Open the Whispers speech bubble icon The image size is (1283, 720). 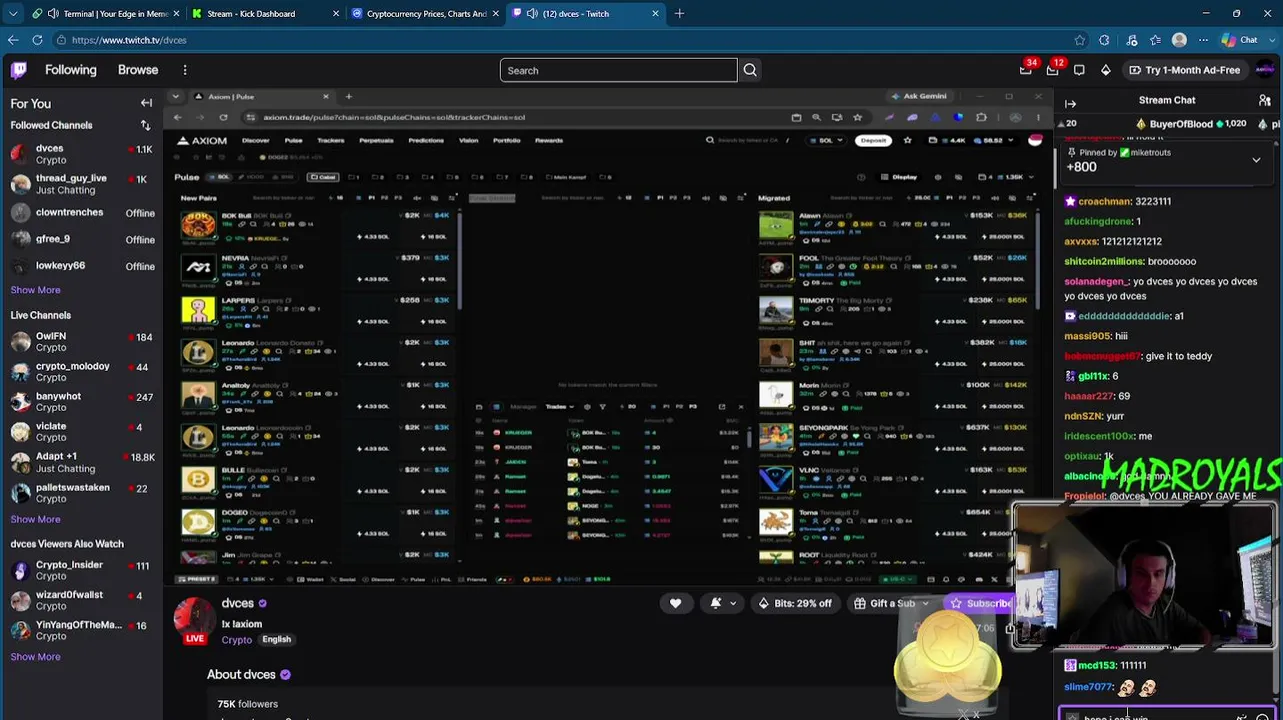click(1079, 70)
